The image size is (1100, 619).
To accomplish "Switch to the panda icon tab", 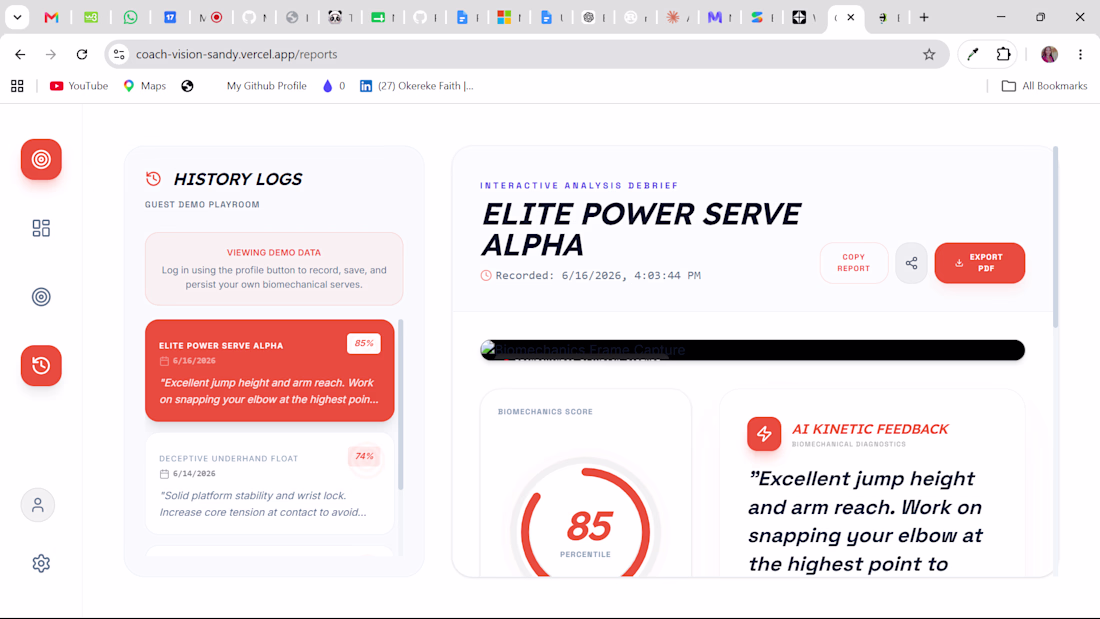I will point(335,18).
